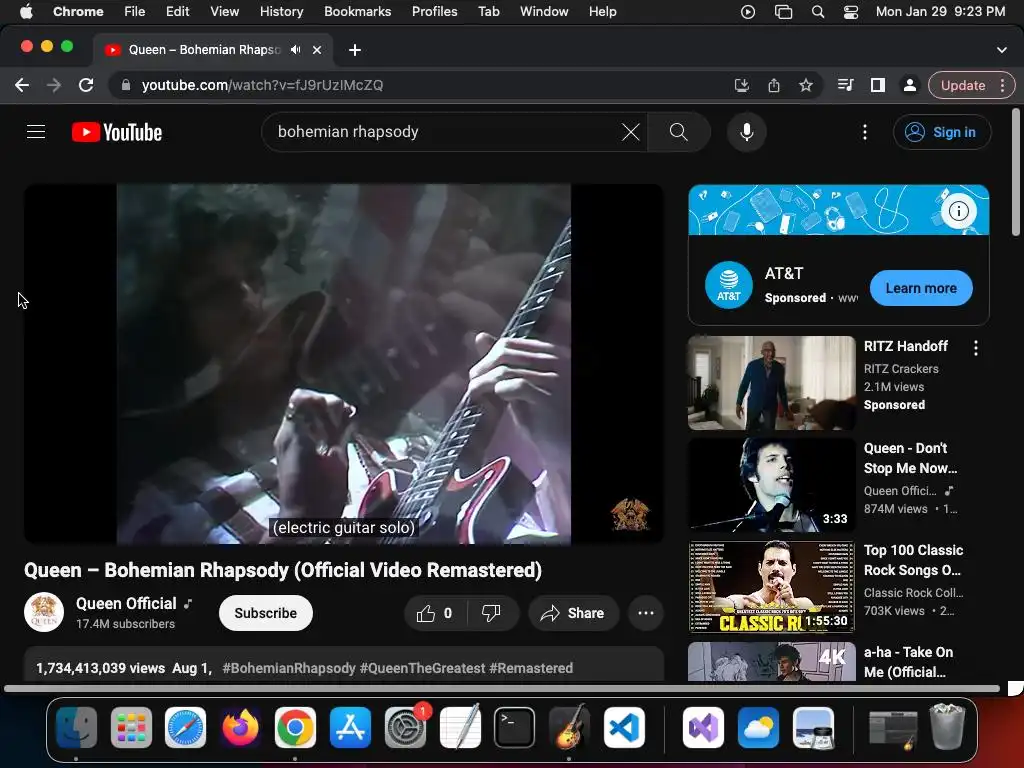
Task: Open the YouTube hamburger guide menu
Action: pos(36,132)
